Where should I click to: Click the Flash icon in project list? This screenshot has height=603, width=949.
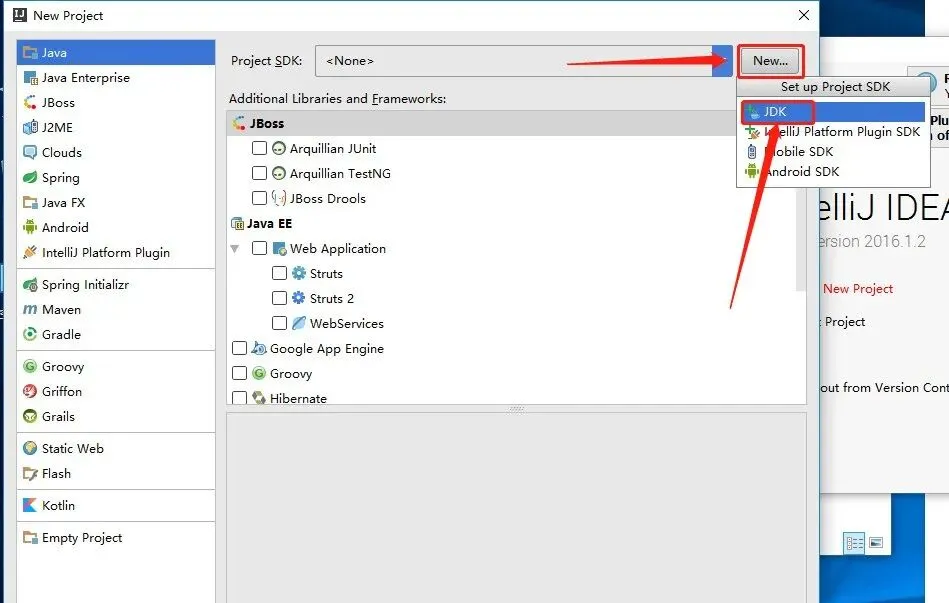point(30,473)
